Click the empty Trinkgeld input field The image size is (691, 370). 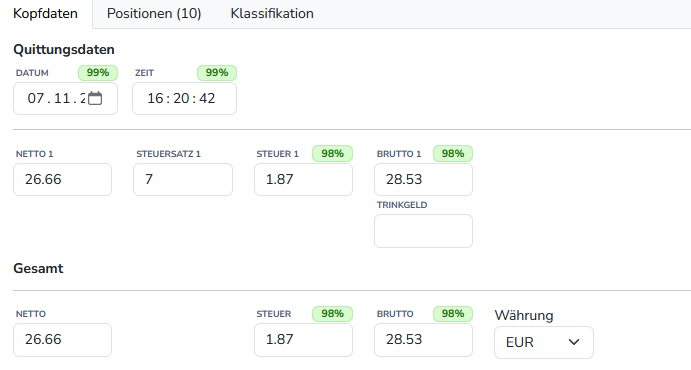[x=424, y=231]
